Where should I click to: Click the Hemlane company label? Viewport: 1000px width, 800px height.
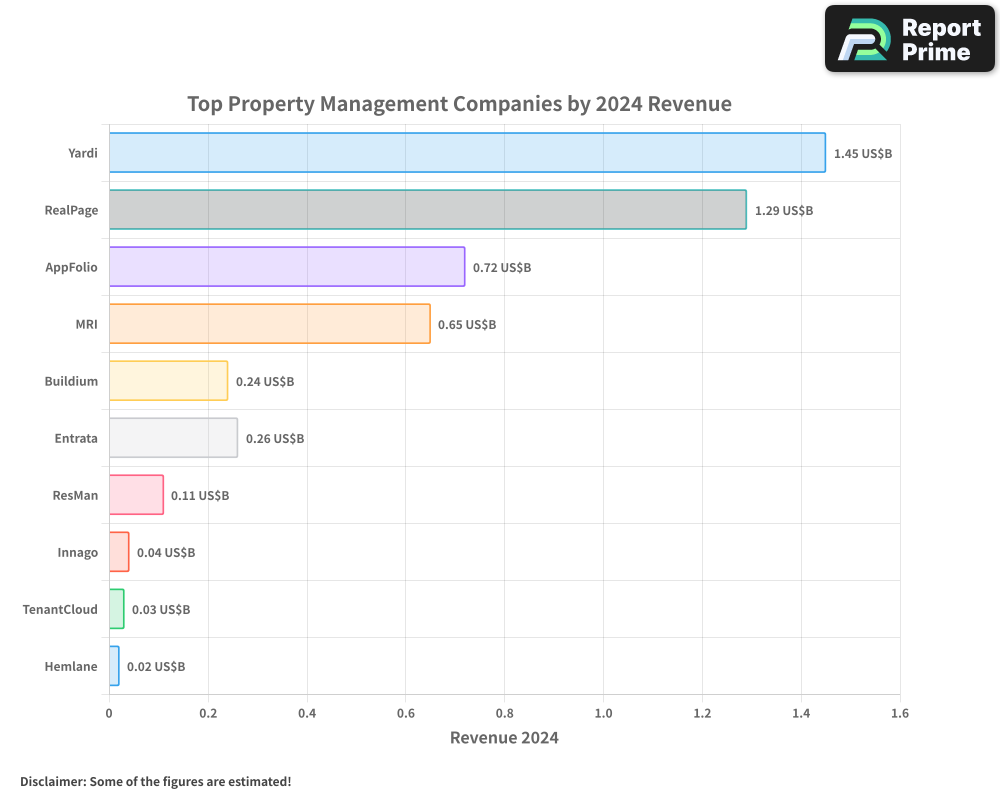click(71, 666)
